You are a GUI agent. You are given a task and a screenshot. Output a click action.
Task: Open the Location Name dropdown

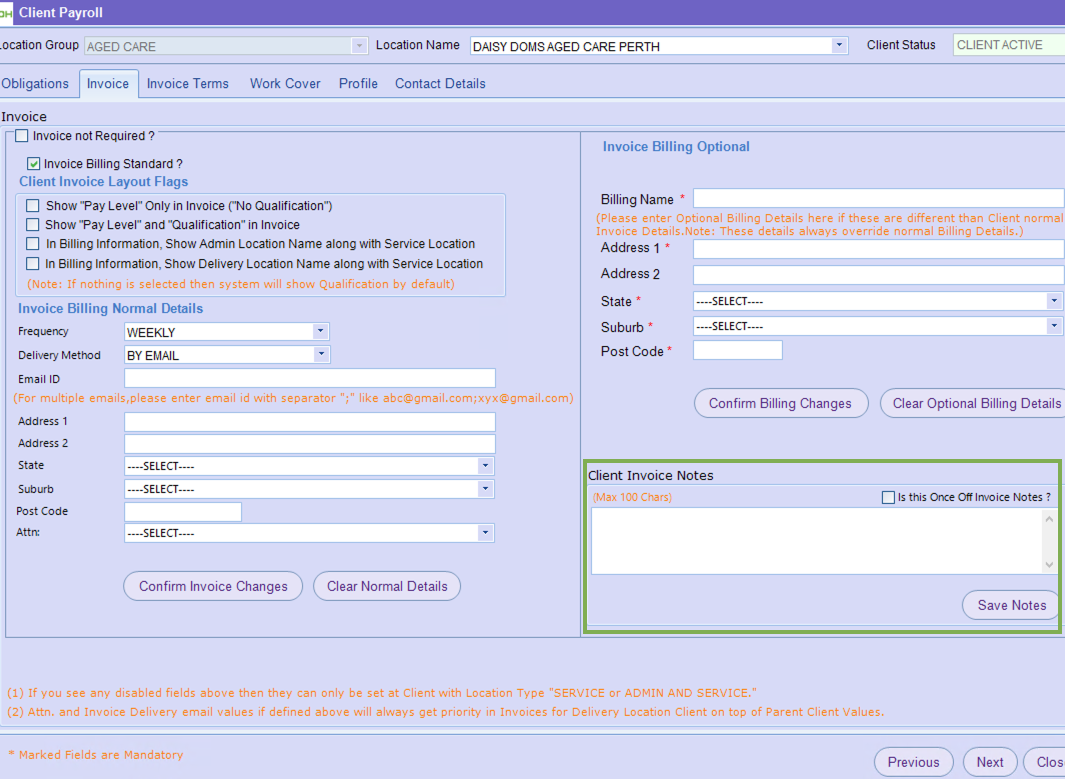[x=838, y=46]
